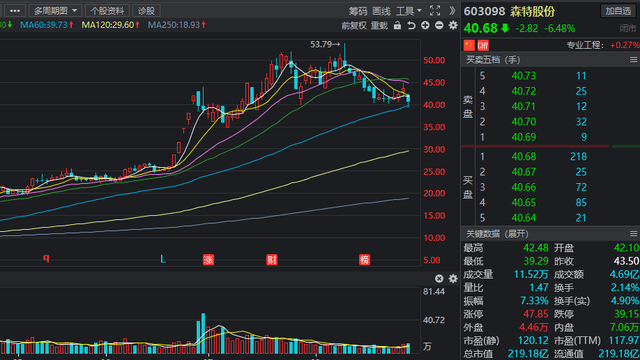Click the undo arrow icon above chart
This screenshot has height=360, width=640.
coord(411,26)
